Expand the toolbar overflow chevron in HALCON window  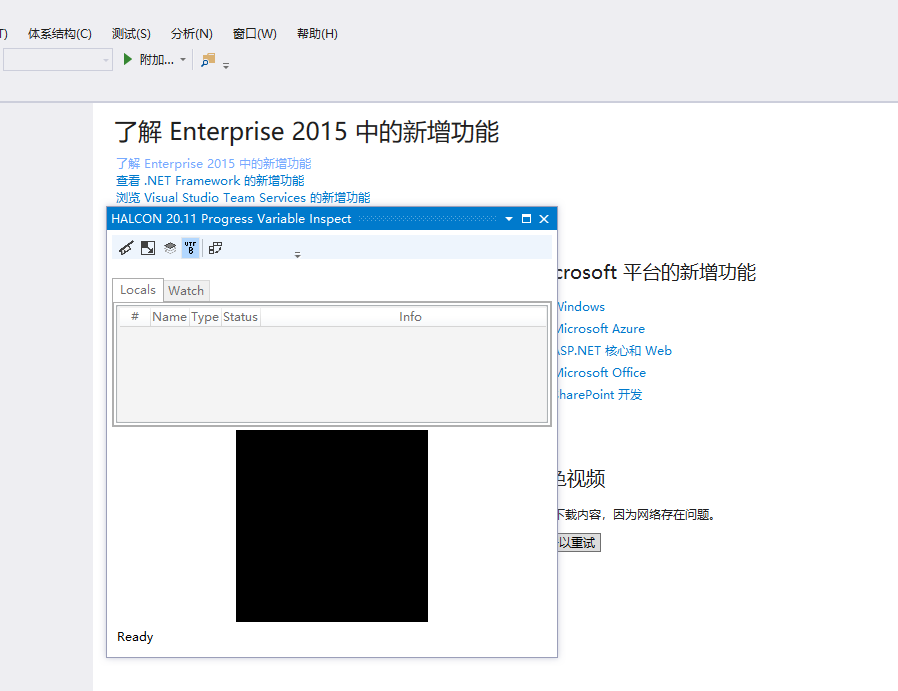[297, 254]
